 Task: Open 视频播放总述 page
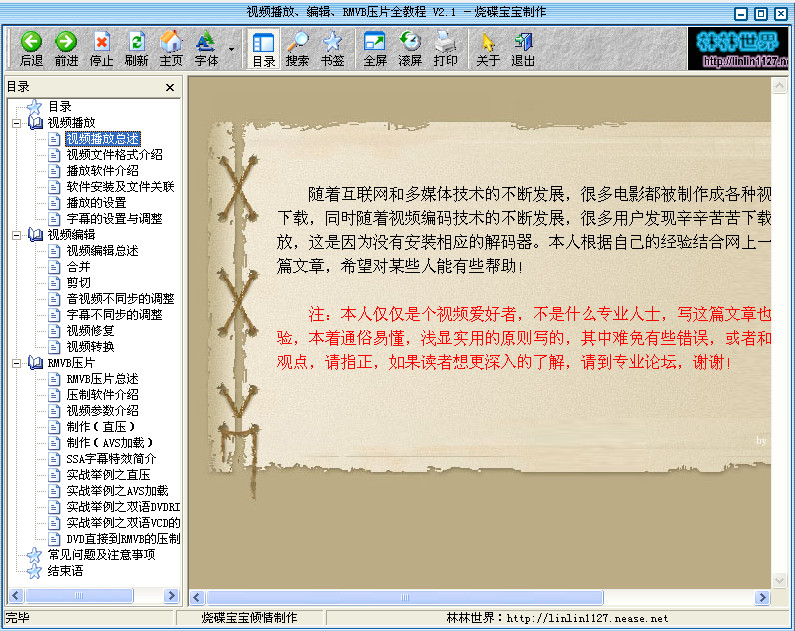click(102, 139)
